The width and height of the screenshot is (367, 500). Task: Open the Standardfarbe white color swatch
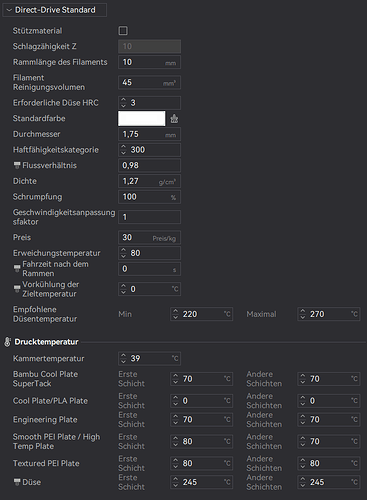(142, 119)
